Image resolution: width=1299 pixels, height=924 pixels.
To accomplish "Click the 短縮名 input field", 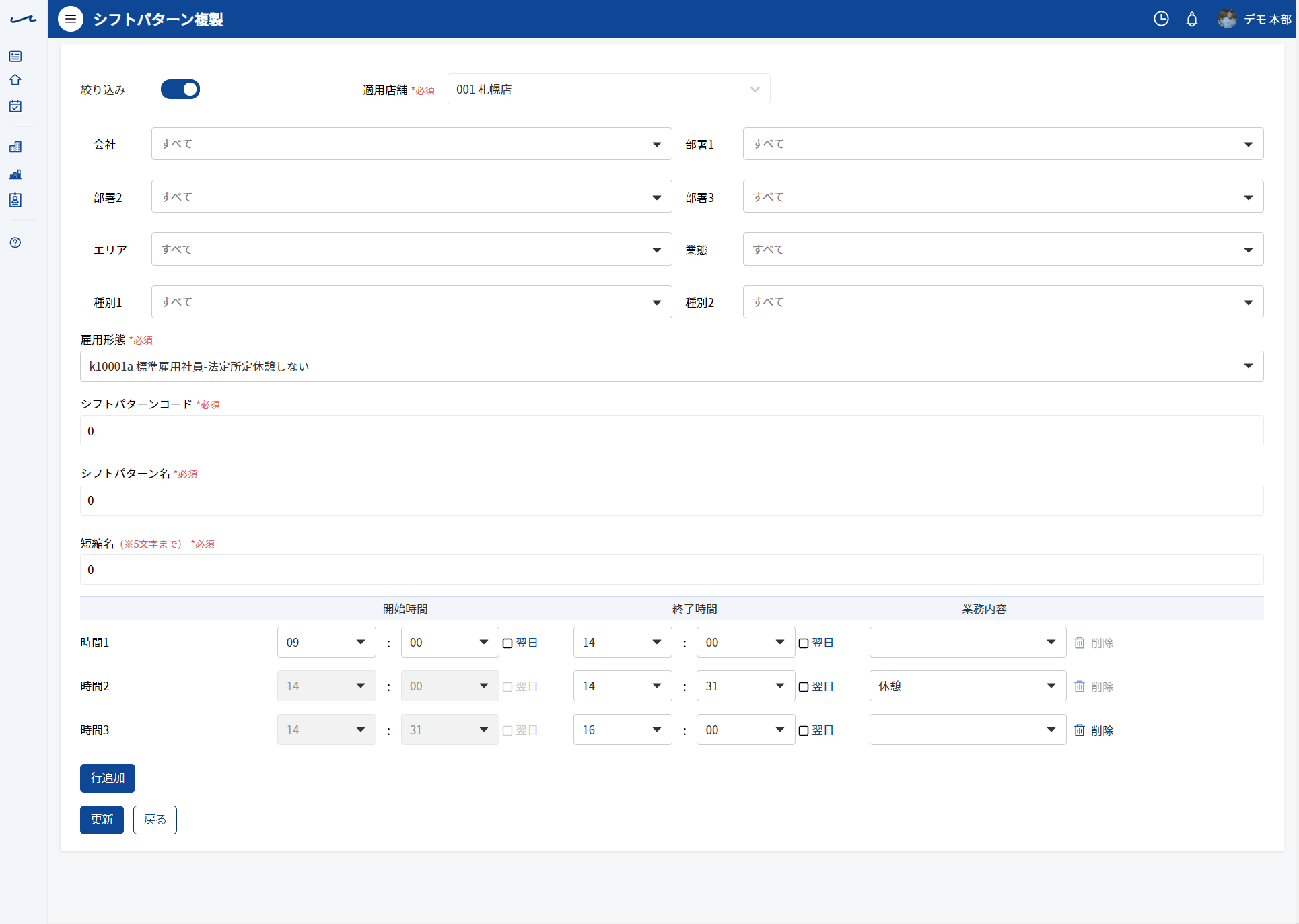I will tap(672, 569).
